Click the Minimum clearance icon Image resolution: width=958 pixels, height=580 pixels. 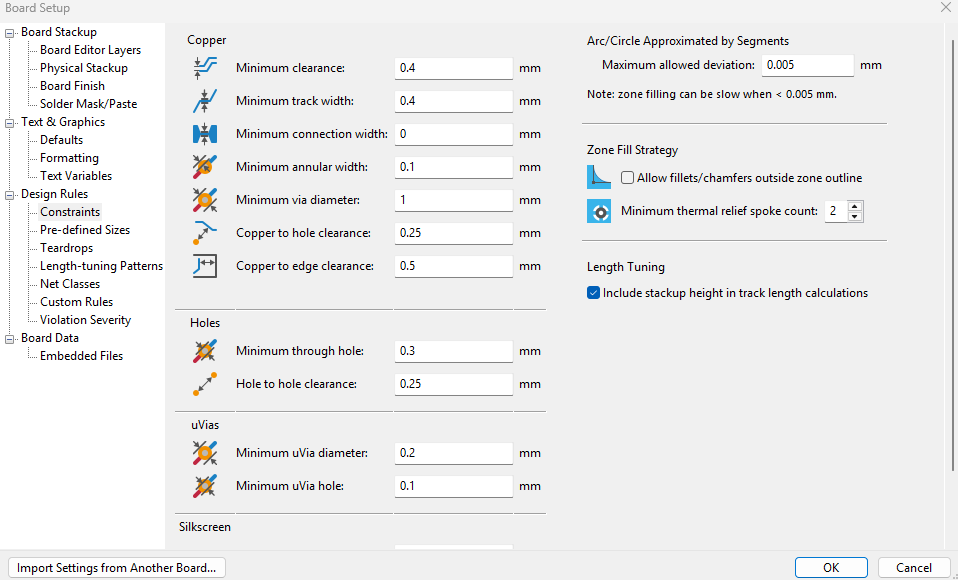click(204, 68)
